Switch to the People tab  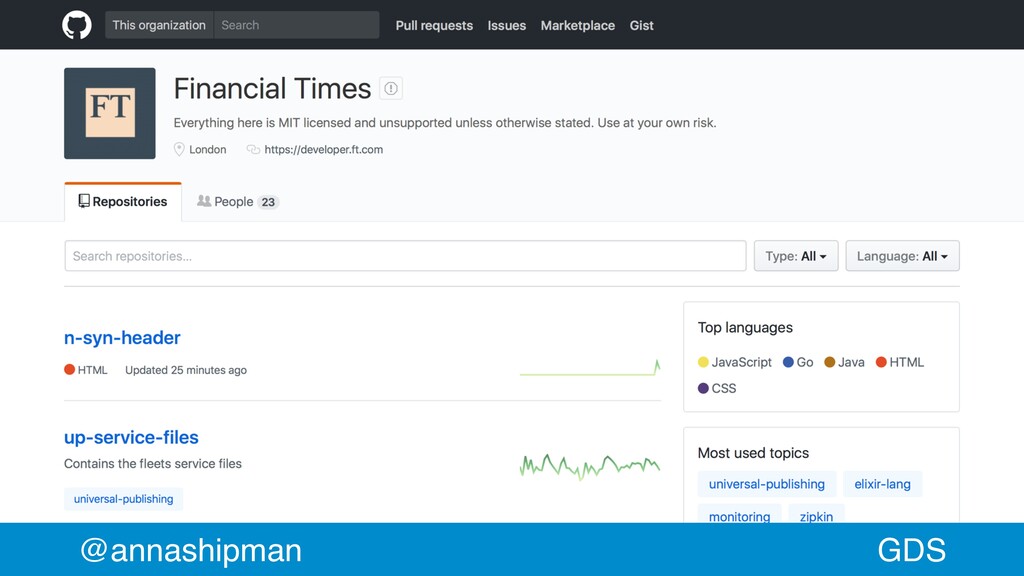click(x=238, y=202)
